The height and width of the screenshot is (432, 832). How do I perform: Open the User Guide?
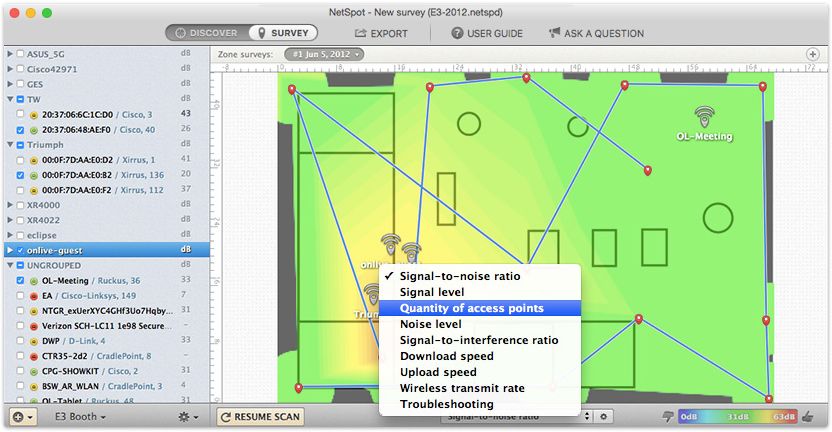tap(487, 33)
